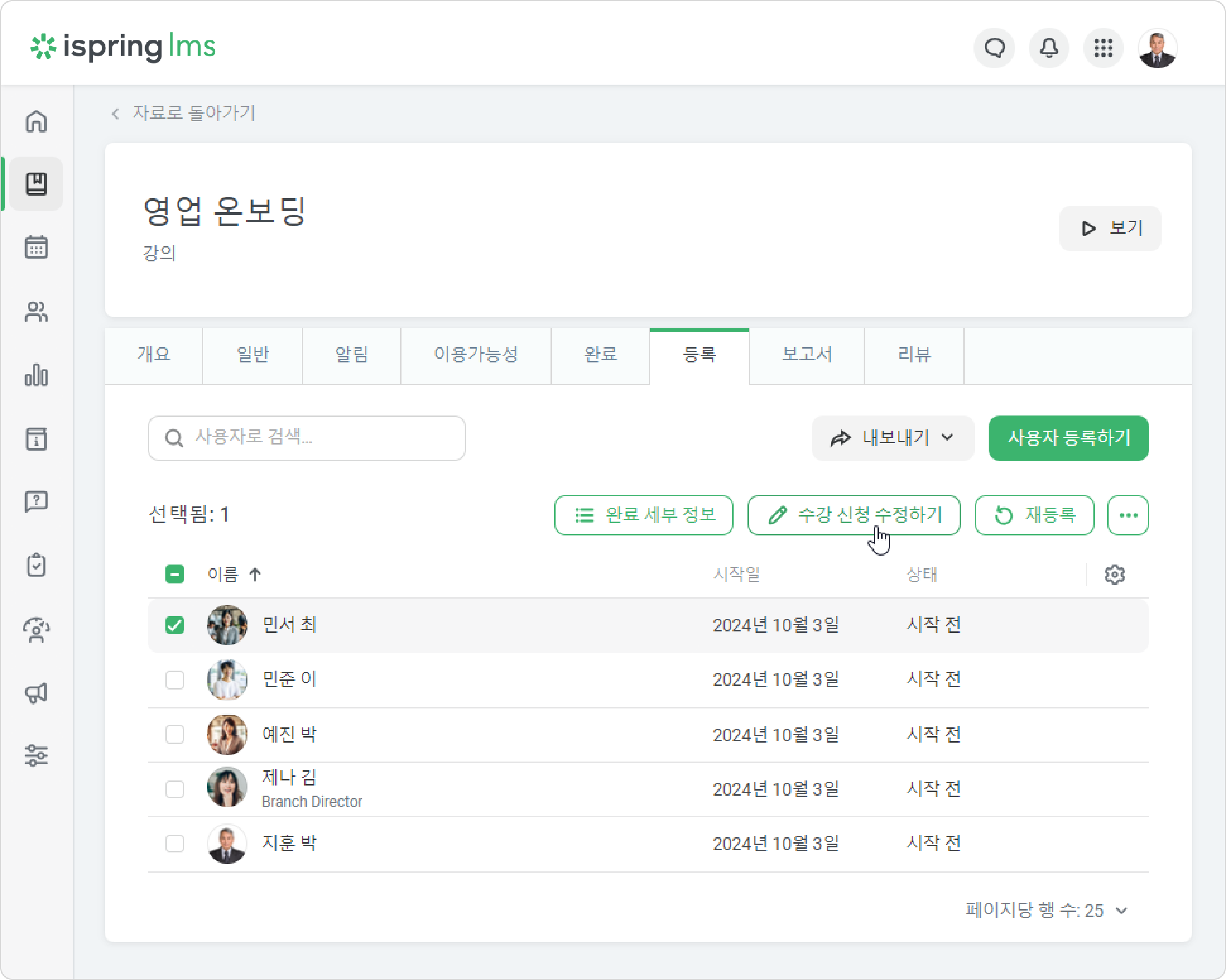Open the calendar icon in sidebar
The image size is (1226, 980).
click(x=36, y=248)
